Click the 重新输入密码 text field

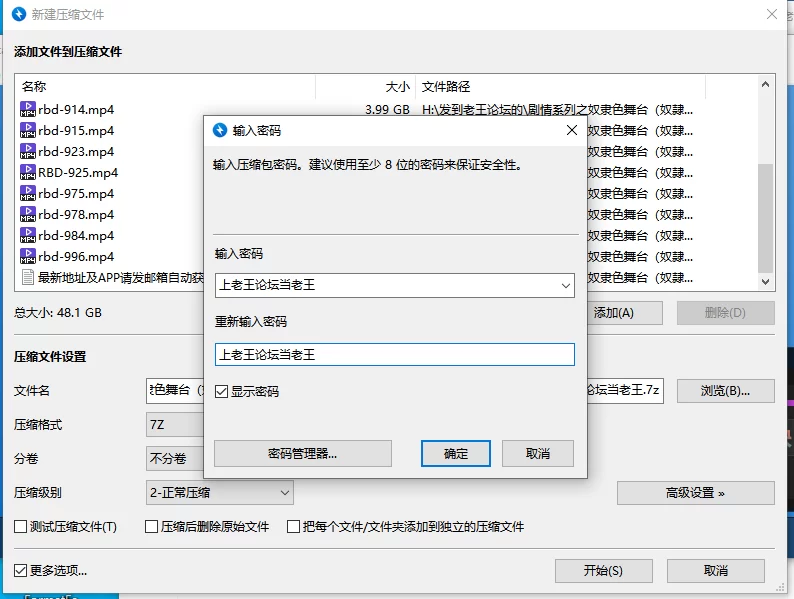pyautogui.click(x=394, y=354)
